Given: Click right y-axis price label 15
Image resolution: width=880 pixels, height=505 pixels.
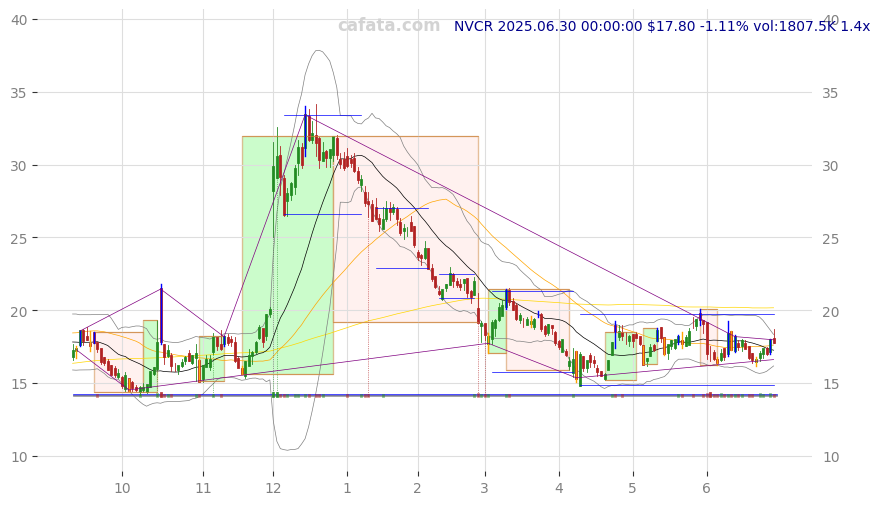Looking at the screenshot, I should pyautogui.click(x=831, y=384).
